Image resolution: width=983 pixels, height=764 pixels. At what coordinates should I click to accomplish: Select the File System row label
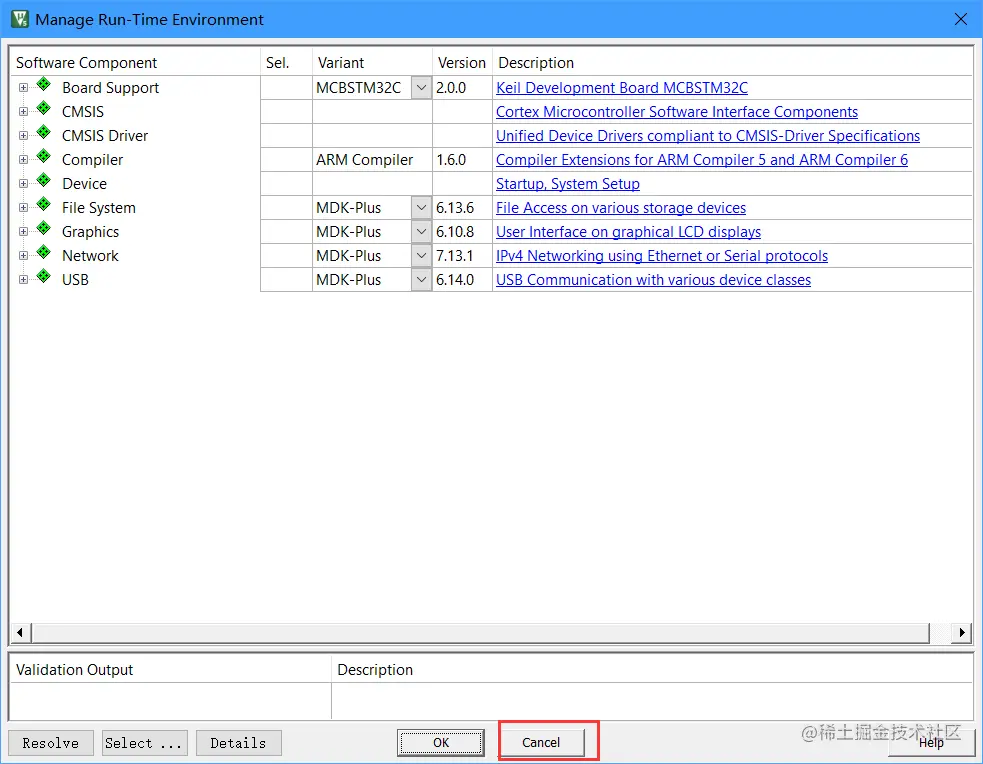[98, 207]
